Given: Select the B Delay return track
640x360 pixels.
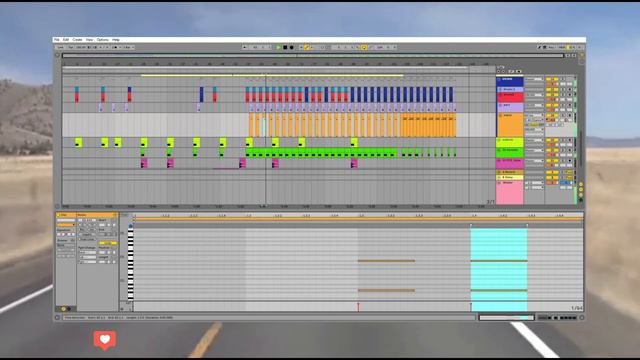Looking at the screenshot, I should [x=510, y=178].
